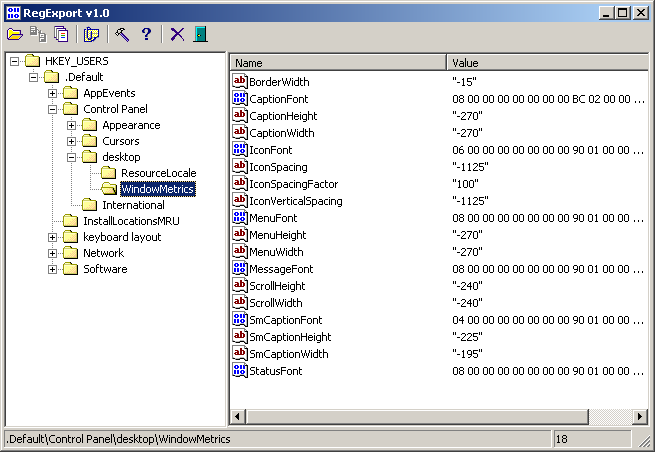Click the "-195" value of SmCaptionWidth
655x452 pixels.
pyautogui.click(x=467, y=354)
